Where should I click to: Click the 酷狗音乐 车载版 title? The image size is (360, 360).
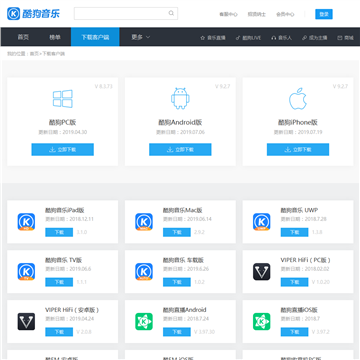coord(183,260)
